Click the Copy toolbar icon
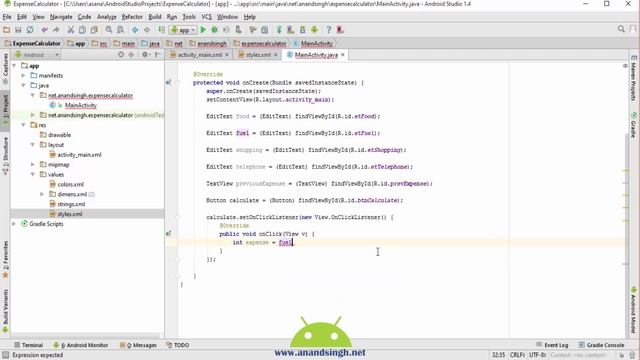Screen dimensions: 640x360 [82, 30]
